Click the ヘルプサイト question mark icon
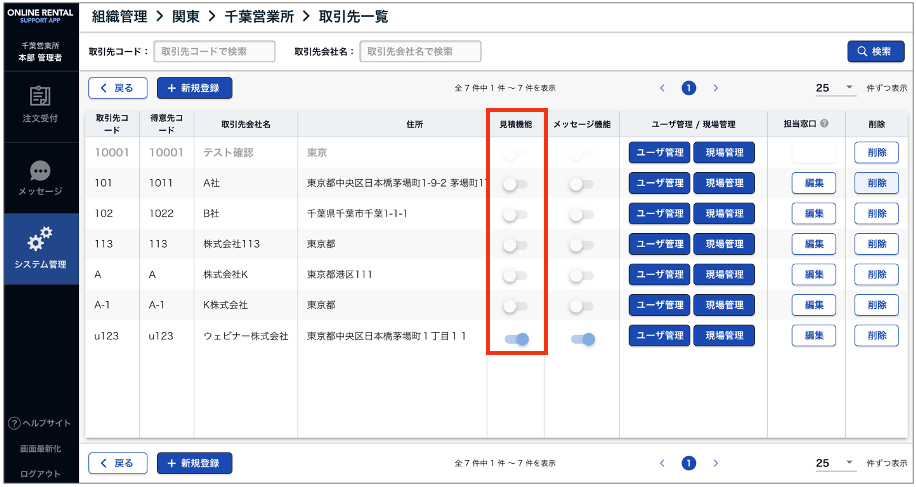Screen dimensions: 916x487 tap(13, 423)
